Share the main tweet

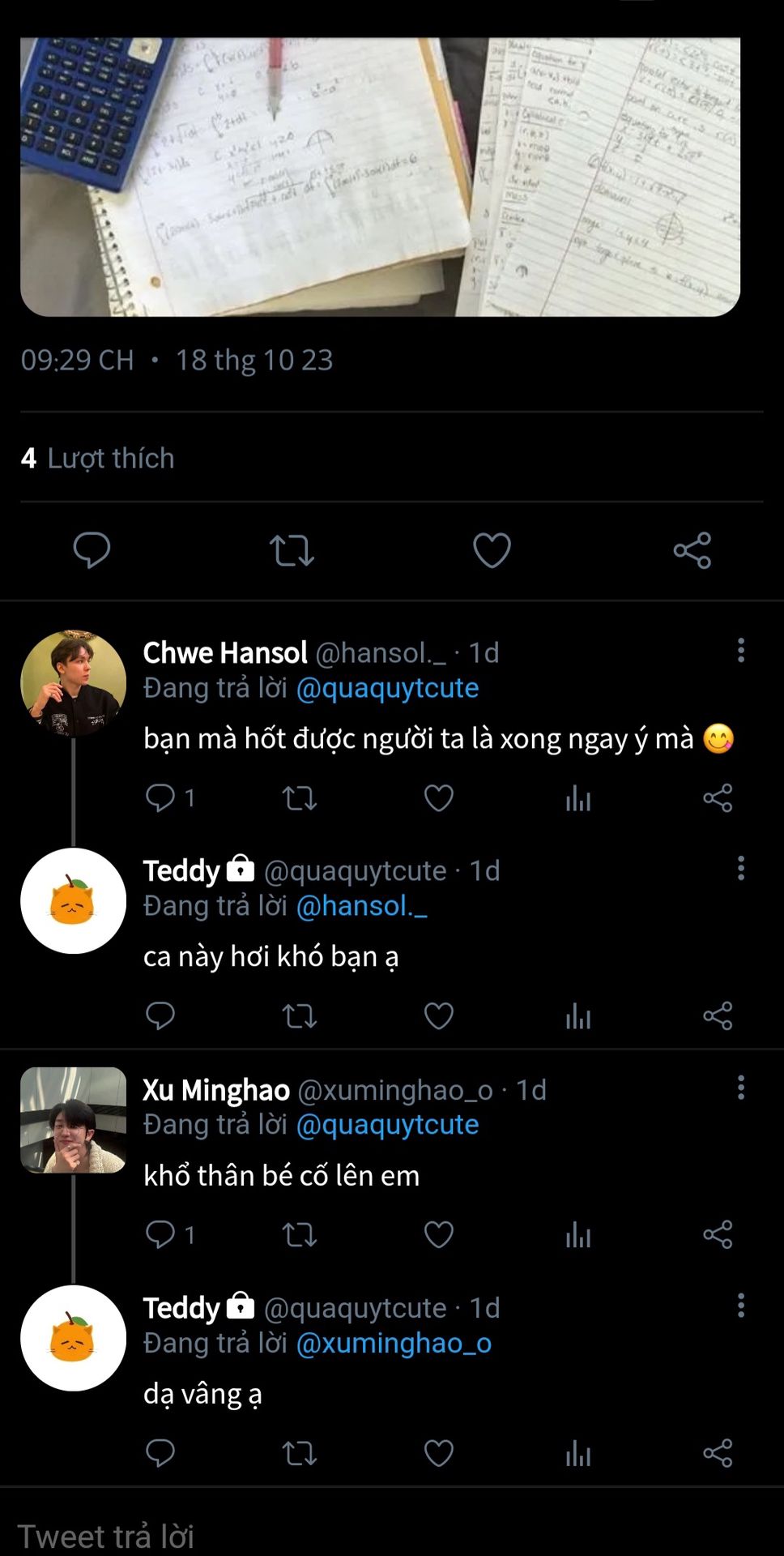692,550
